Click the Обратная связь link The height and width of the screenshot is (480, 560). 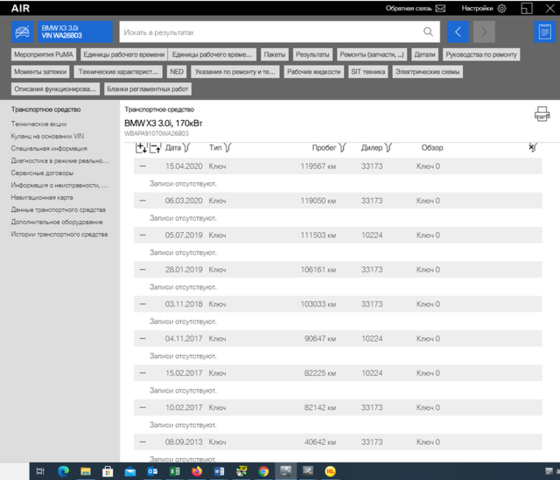pyautogui.click(x=409, y=8)
